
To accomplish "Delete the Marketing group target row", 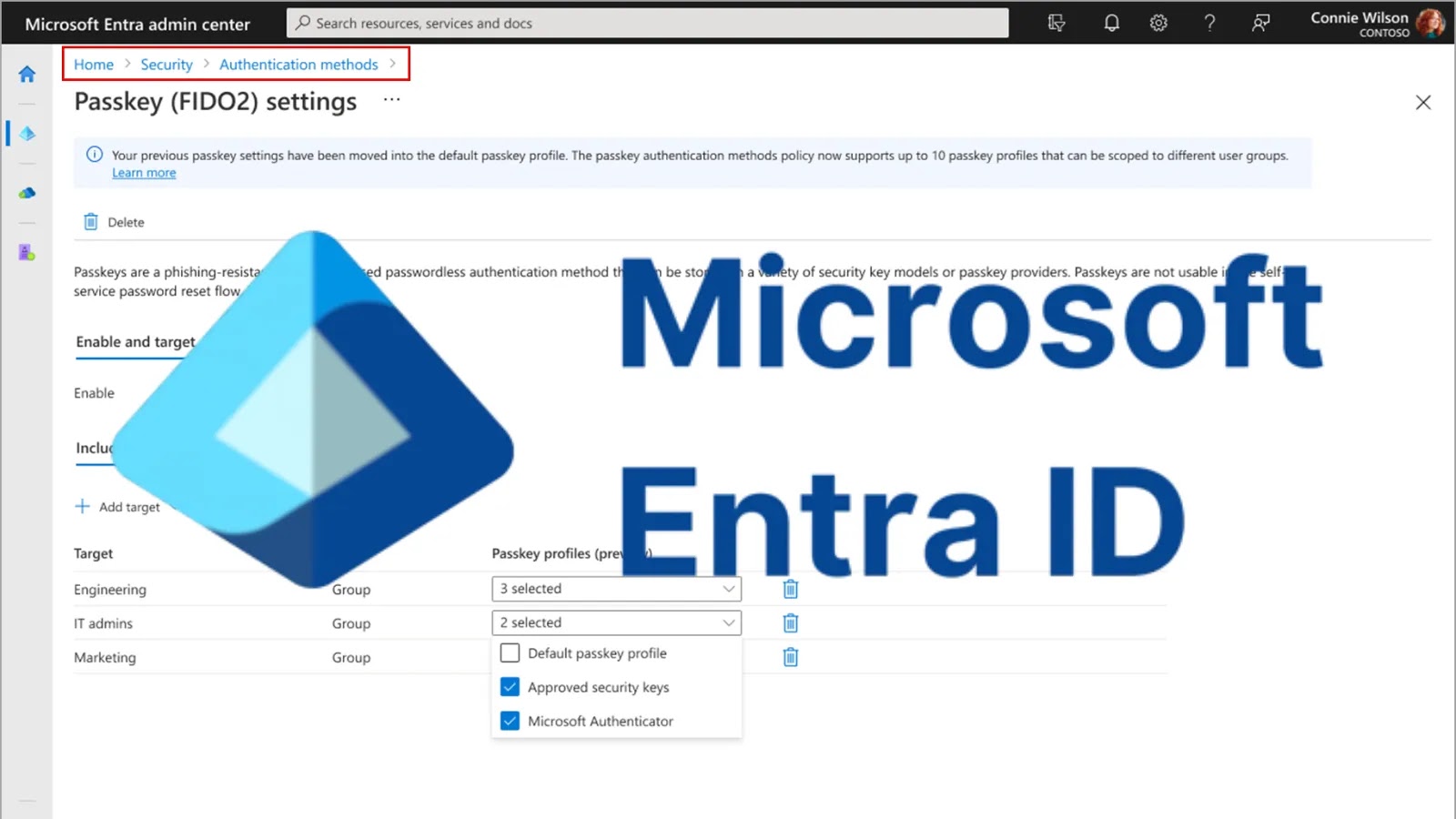I will click(790, 656).
